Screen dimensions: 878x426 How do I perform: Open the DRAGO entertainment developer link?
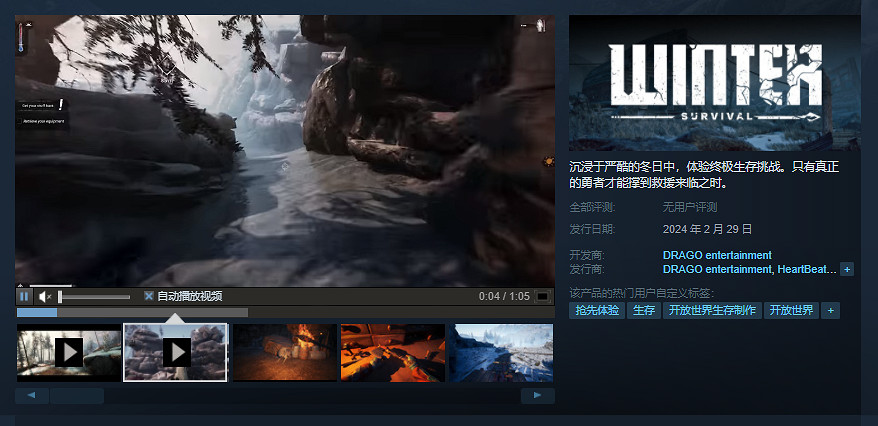pos(717,255)
